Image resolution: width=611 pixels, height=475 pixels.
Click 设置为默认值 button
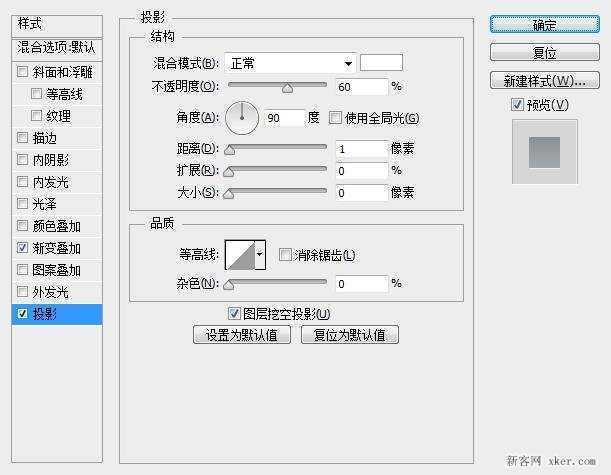[x=242, y=335]
